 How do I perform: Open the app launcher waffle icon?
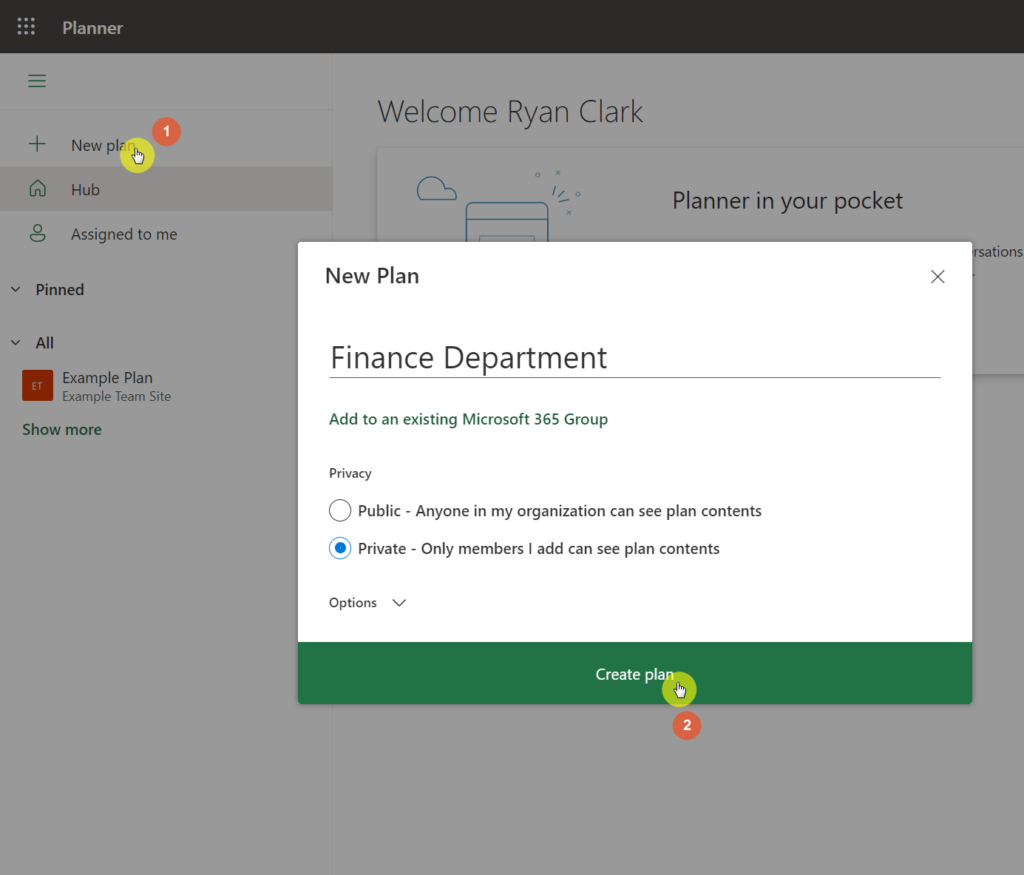click(26, 27)
